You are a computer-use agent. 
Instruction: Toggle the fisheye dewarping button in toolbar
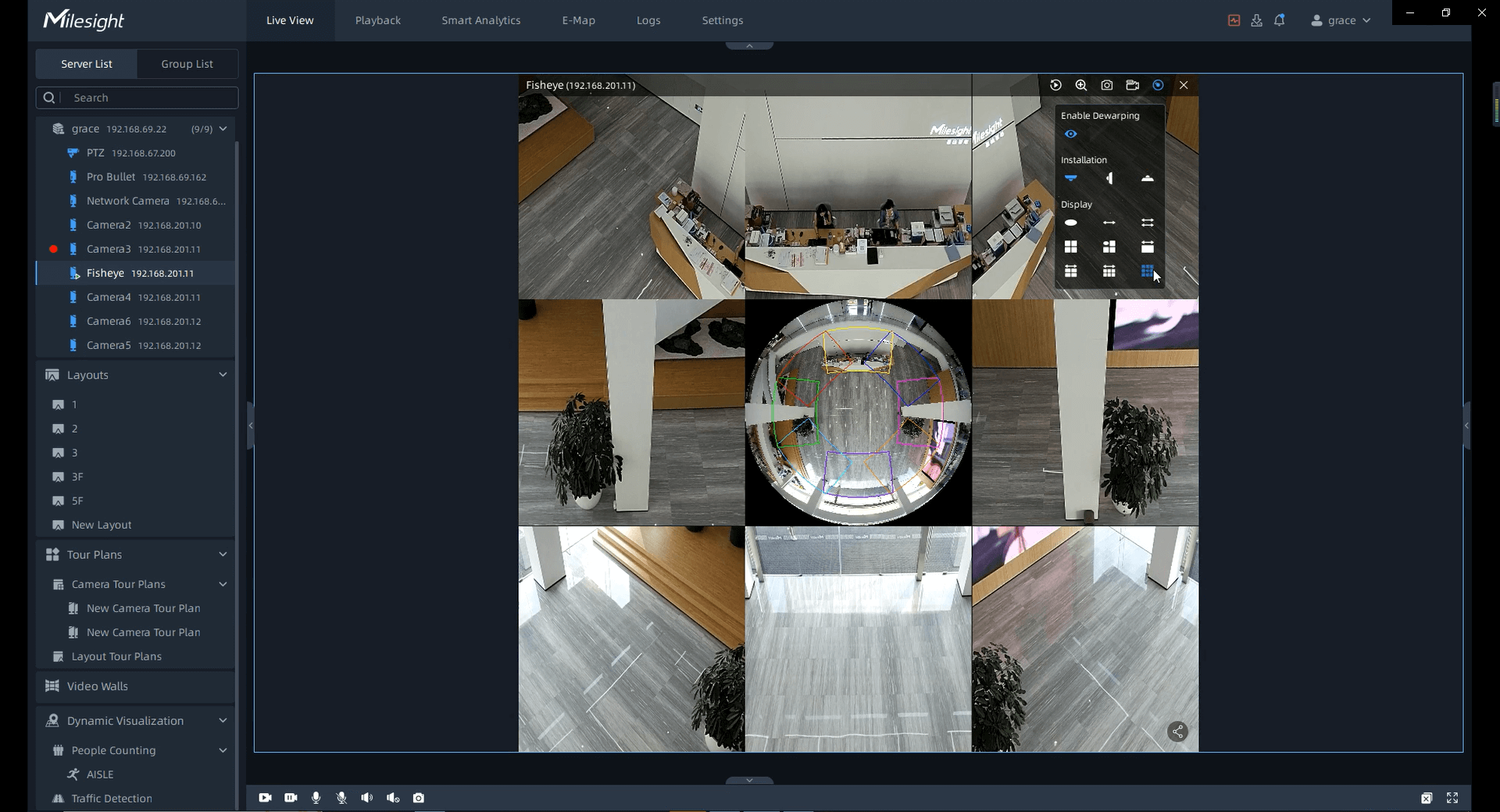click(1159, 85)
